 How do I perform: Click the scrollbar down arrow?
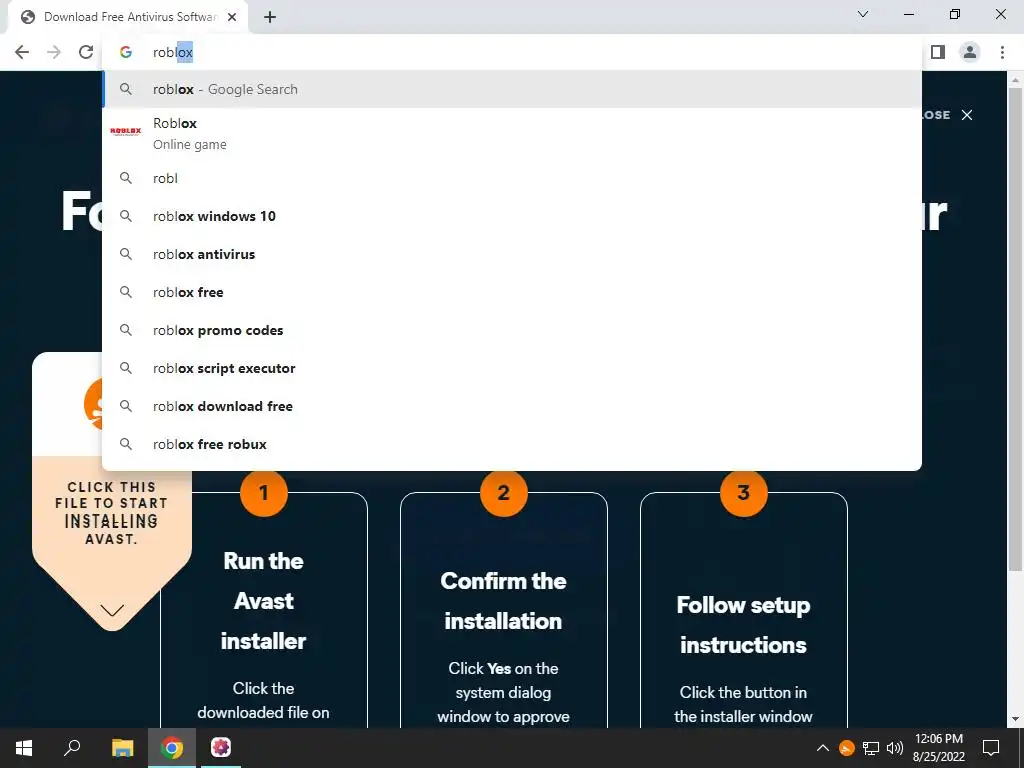(x=1015, y=719)
